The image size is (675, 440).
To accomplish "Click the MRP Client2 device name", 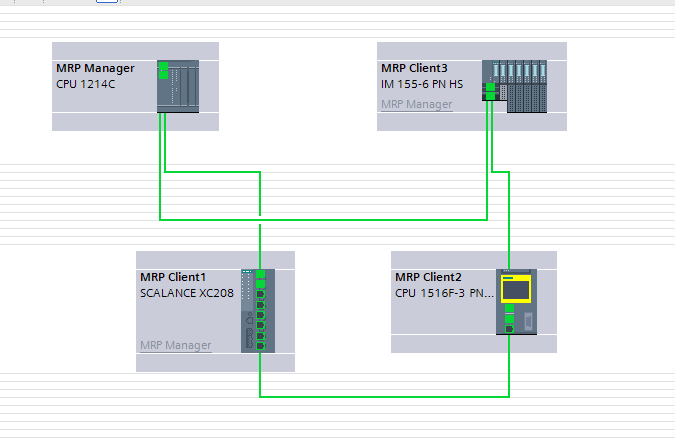I will 428,277.
